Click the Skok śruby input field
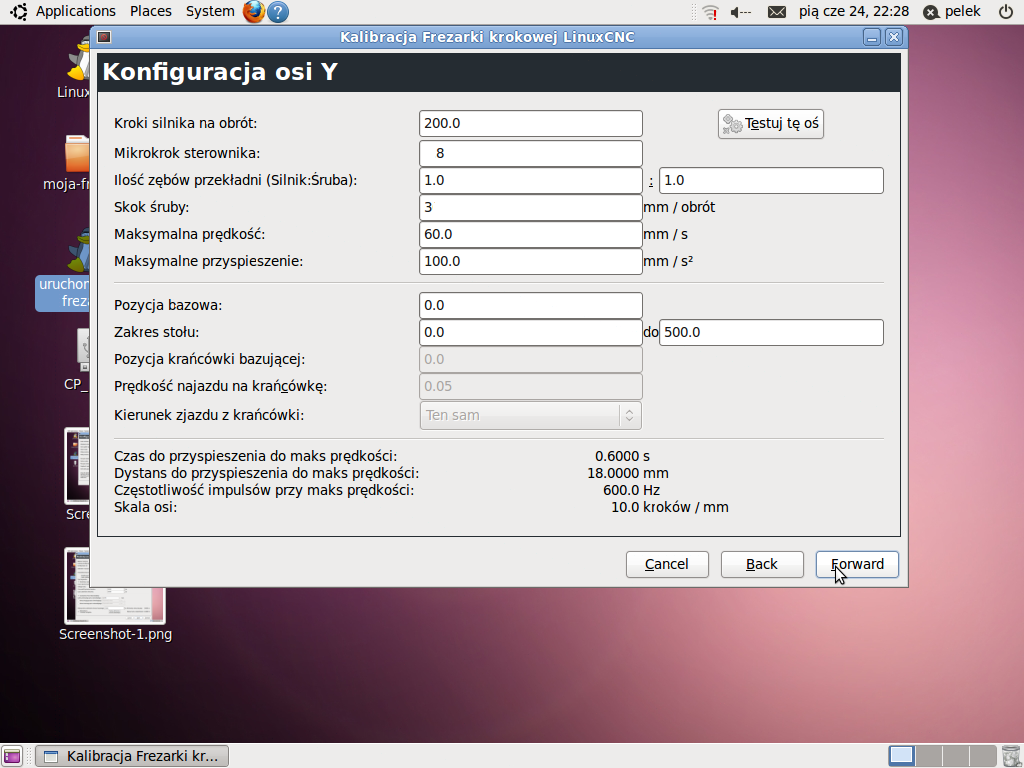 pos(530,208)
